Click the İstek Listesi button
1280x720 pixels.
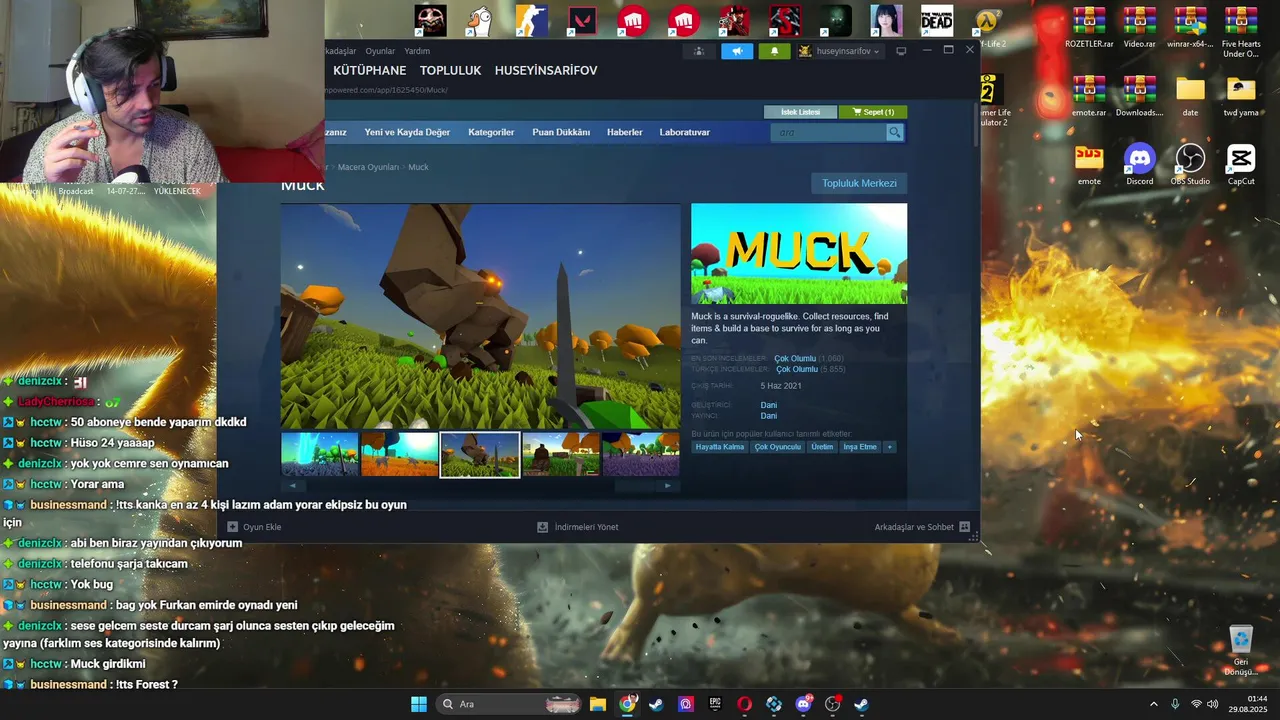coord(800,112)
